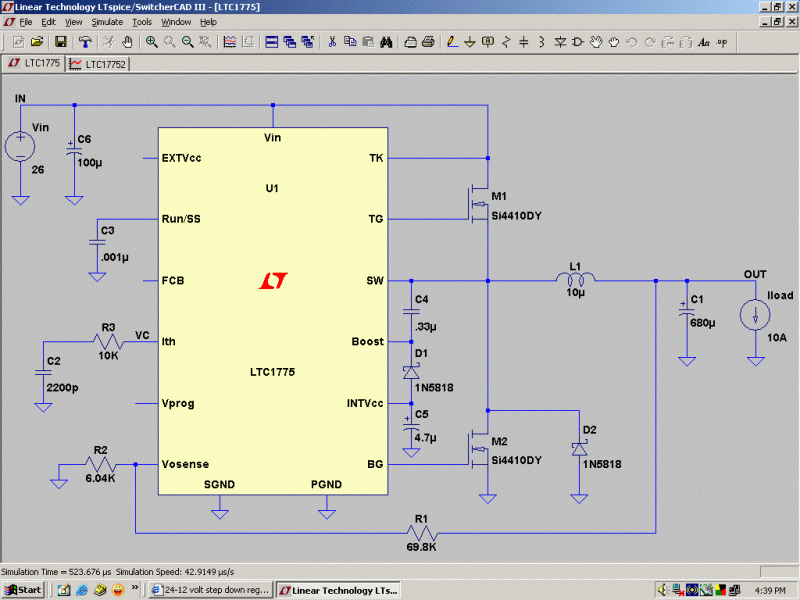800x600 pixels.
Task: Switch to the LTC17752 waveform tab
Action: 98,64
